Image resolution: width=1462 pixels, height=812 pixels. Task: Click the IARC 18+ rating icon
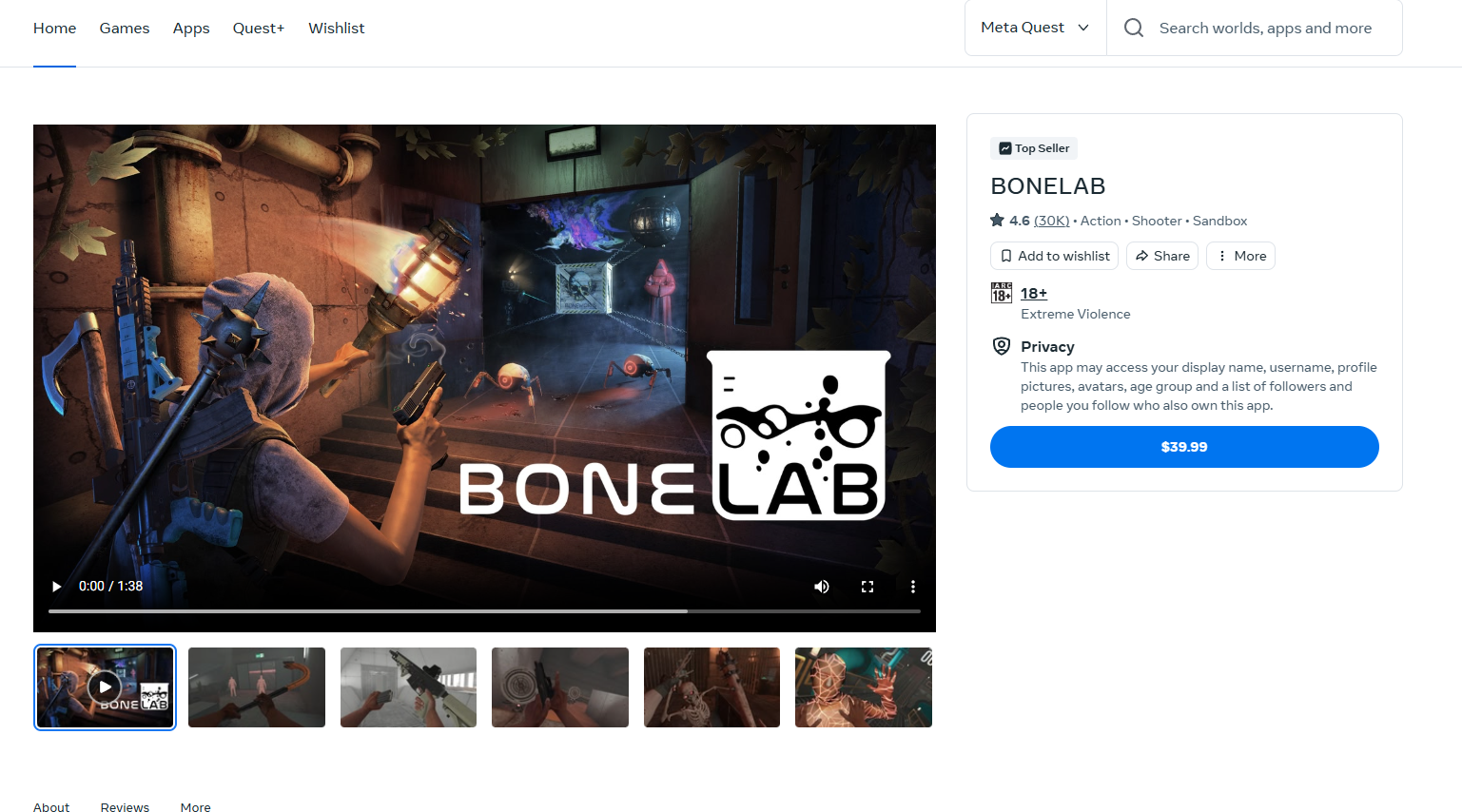pyautogui.click(x=1002, y=293)
